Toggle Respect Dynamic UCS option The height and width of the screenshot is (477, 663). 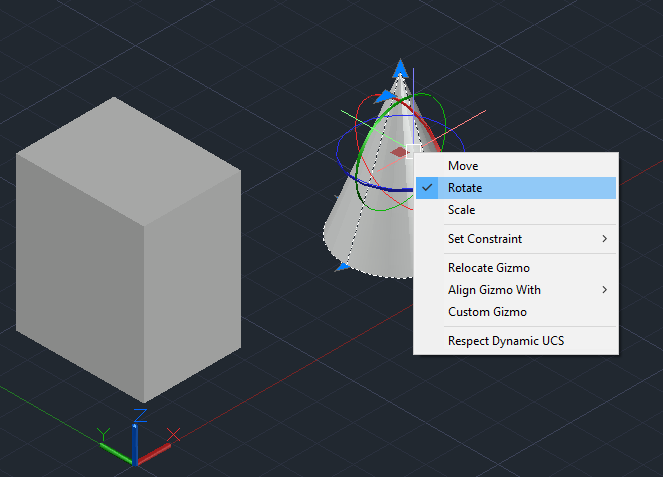pos(515,341)
